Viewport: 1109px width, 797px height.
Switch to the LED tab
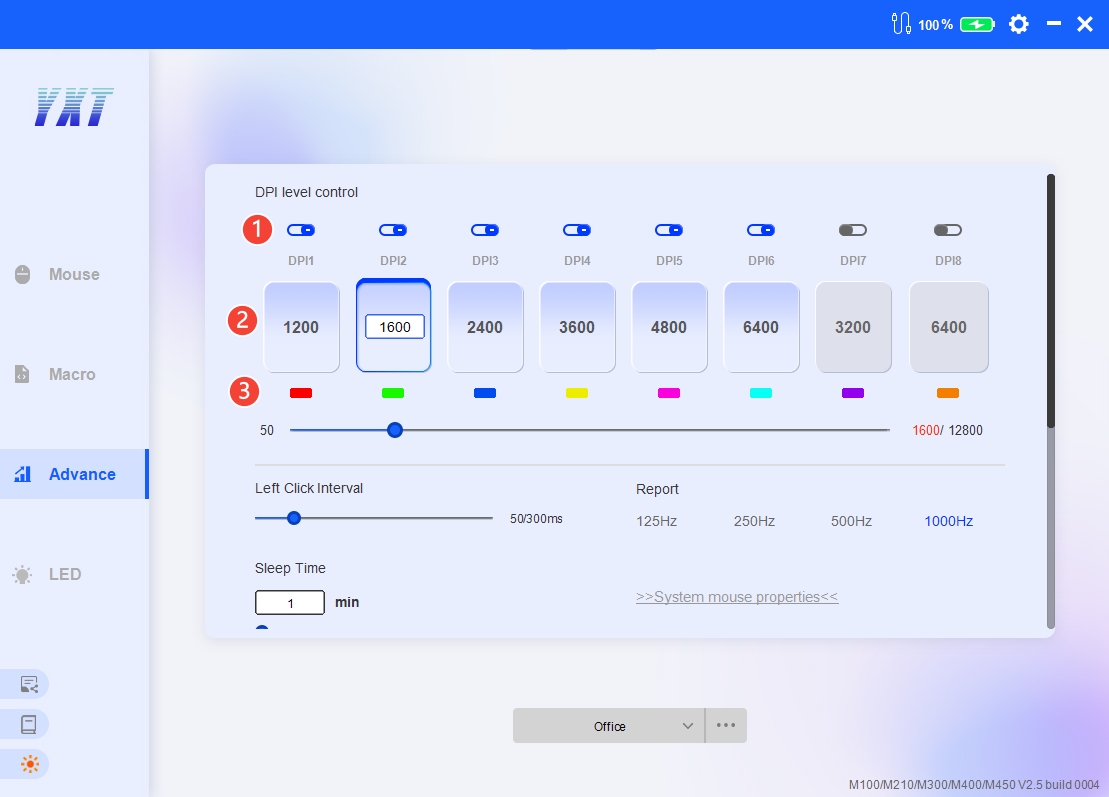pyautogui.click(x=64, y=574)
